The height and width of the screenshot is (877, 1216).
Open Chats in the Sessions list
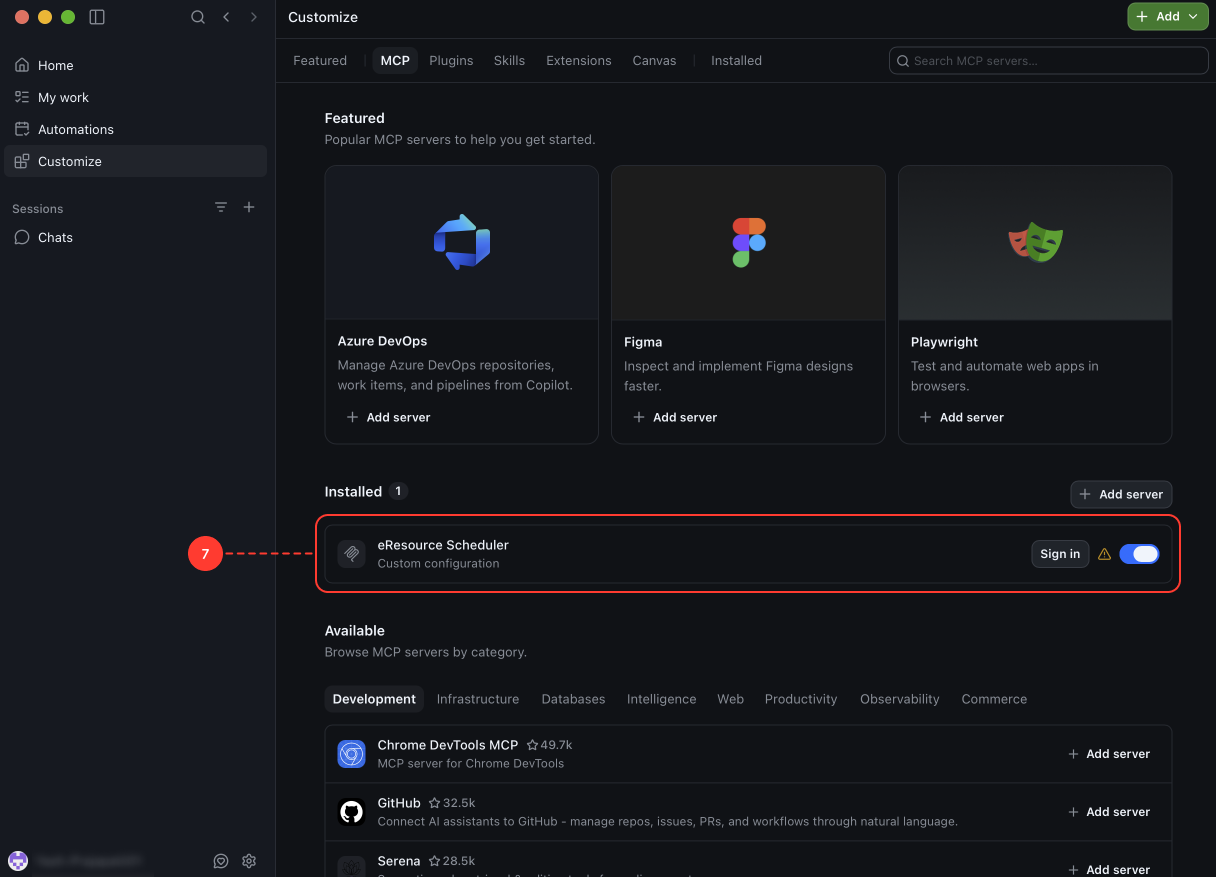click(x=135, y=237)
